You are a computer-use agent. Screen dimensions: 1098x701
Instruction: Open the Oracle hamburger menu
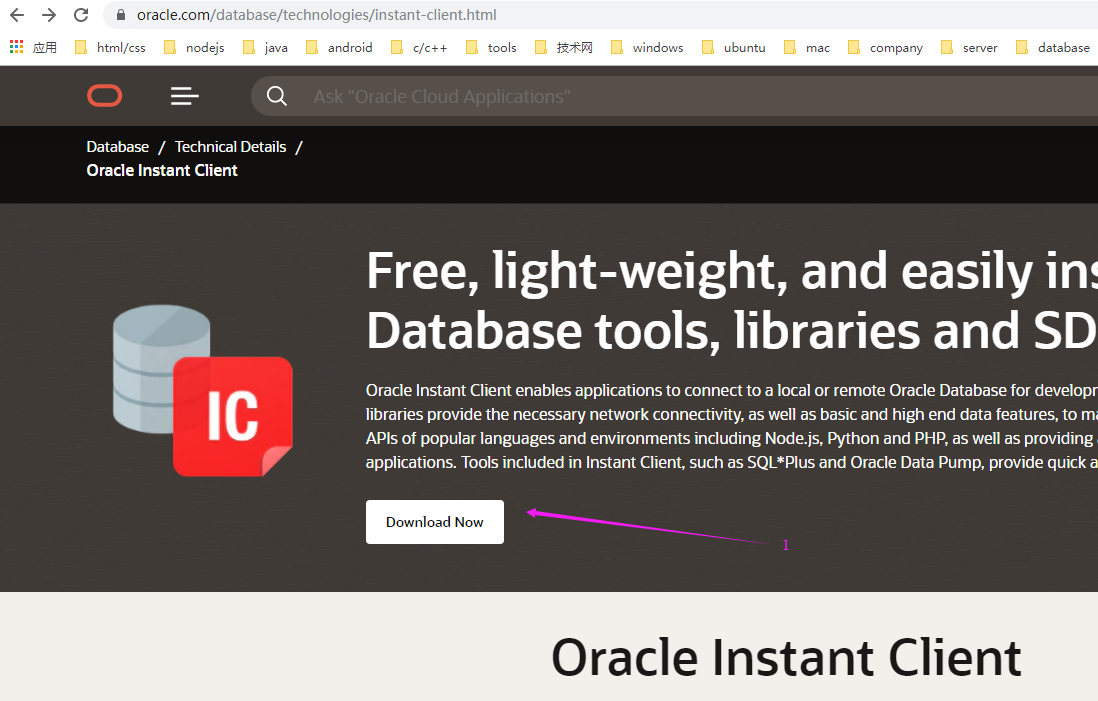[x=185, y=96]
